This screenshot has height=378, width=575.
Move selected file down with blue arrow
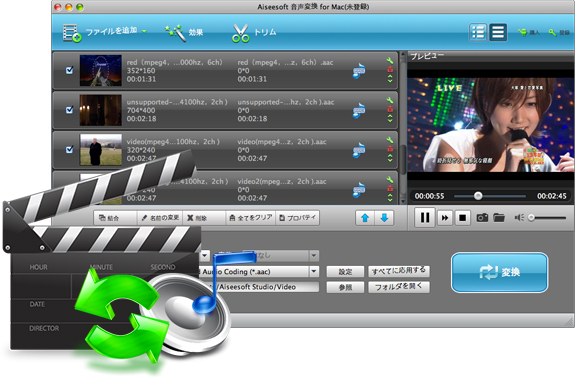(384, 218)
